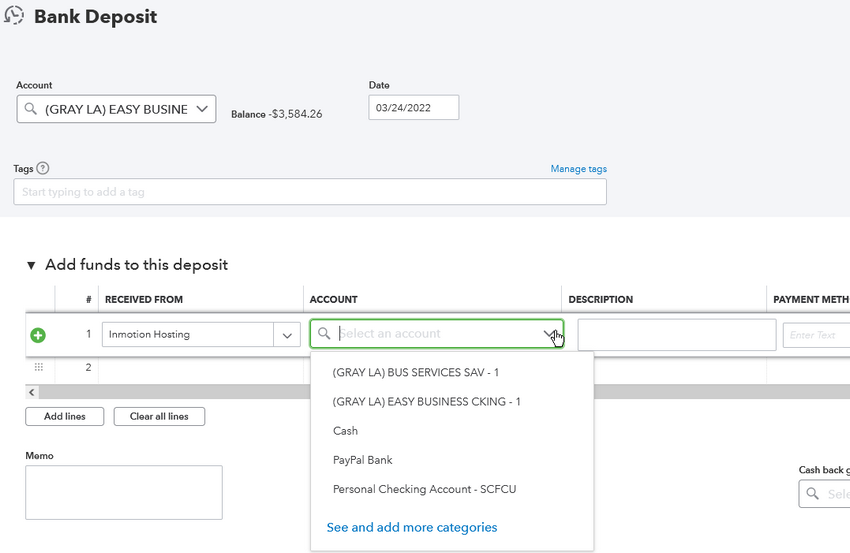Select Cash from account list

[345, 431]
